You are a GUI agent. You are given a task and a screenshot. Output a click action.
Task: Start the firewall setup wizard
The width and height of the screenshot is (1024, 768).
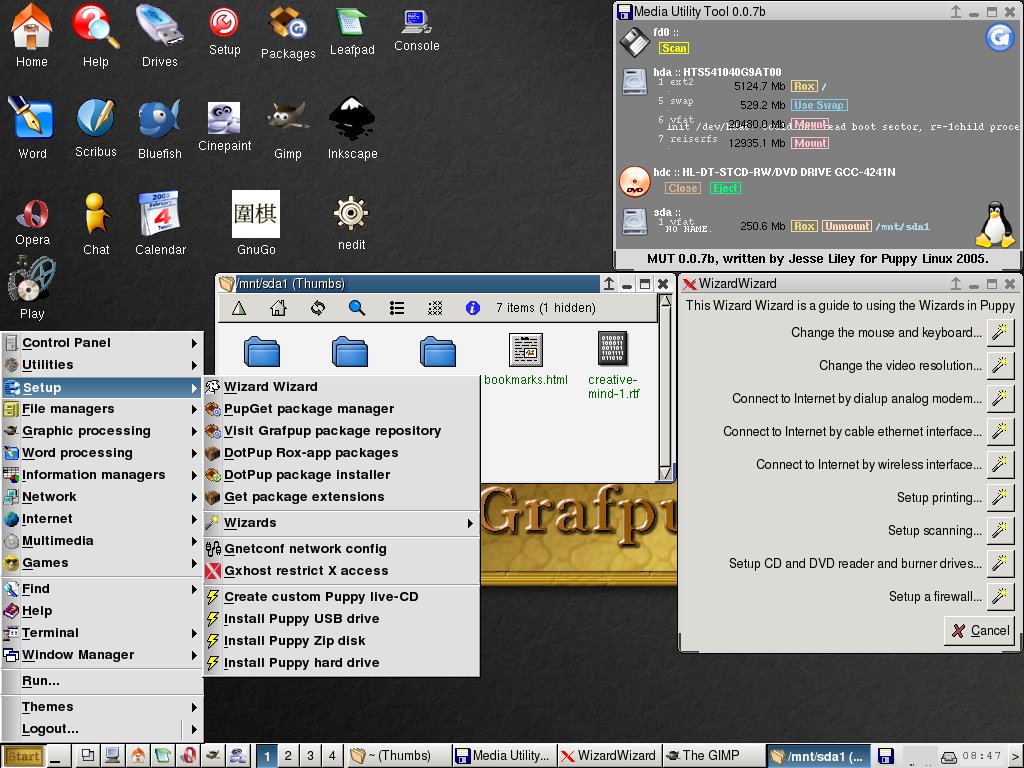(999, 596)
